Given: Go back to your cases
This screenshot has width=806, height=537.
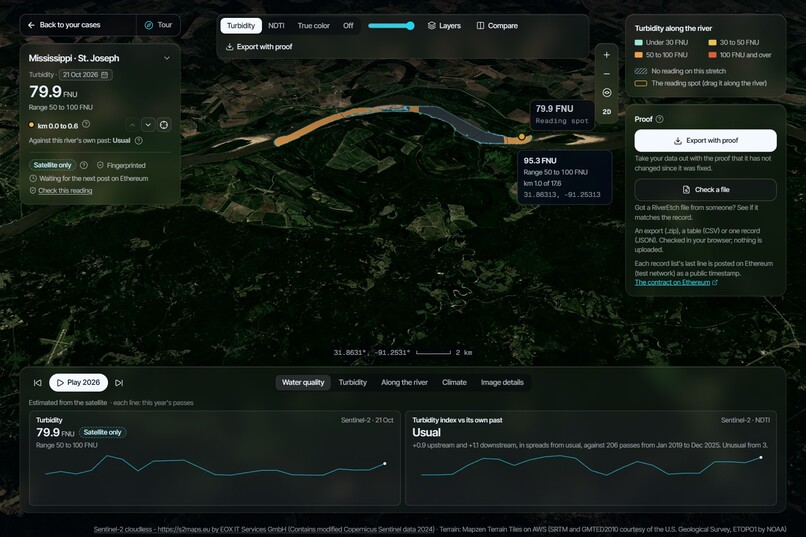Looking at the screenshot, I should (64, 25).
